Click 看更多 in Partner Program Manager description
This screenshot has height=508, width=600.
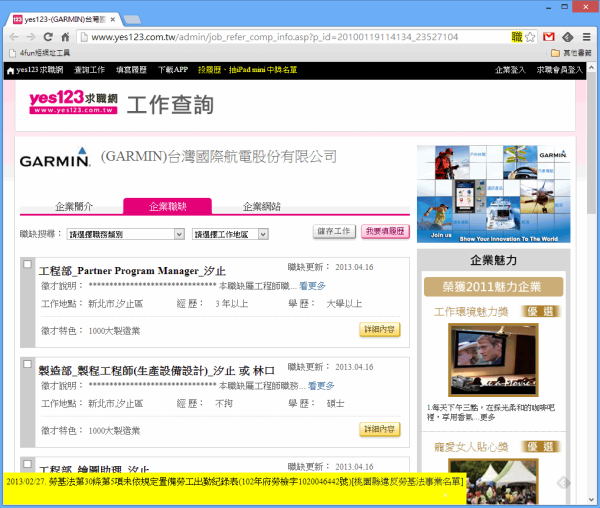[312, 286]
